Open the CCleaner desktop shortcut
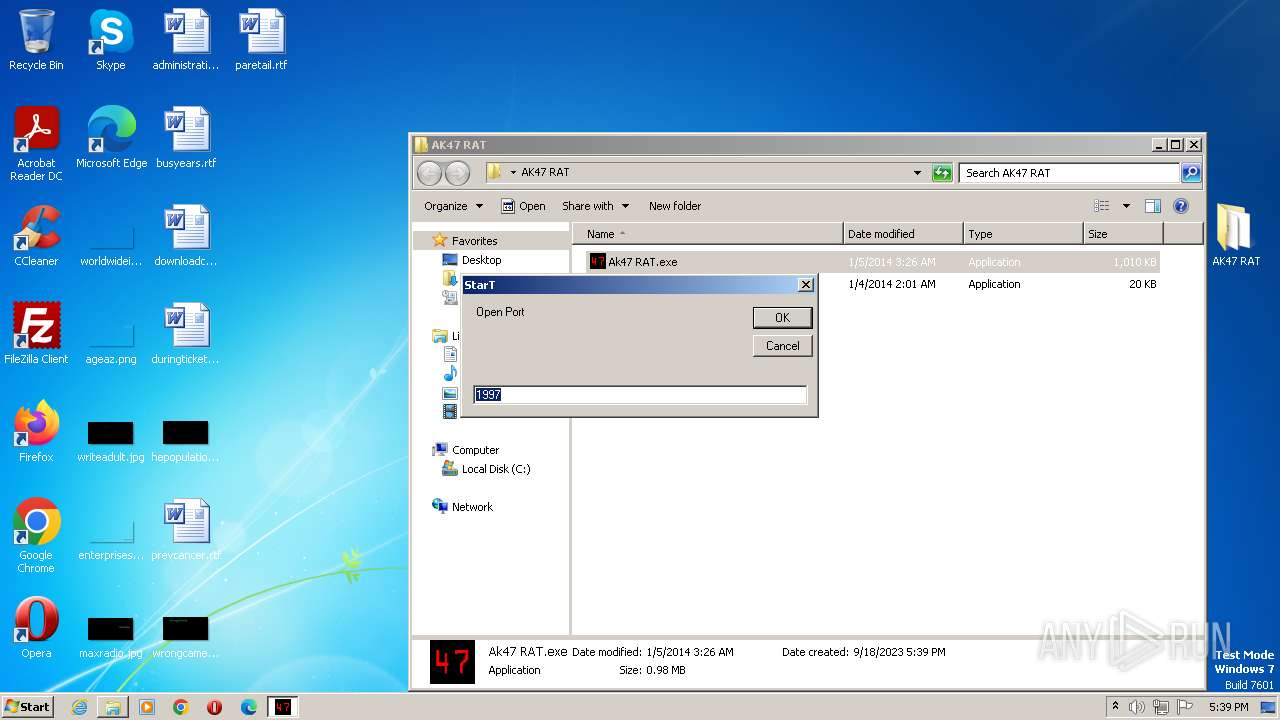Image resolution: width=1280 pixels, height=720 pixels. point(36,236)
